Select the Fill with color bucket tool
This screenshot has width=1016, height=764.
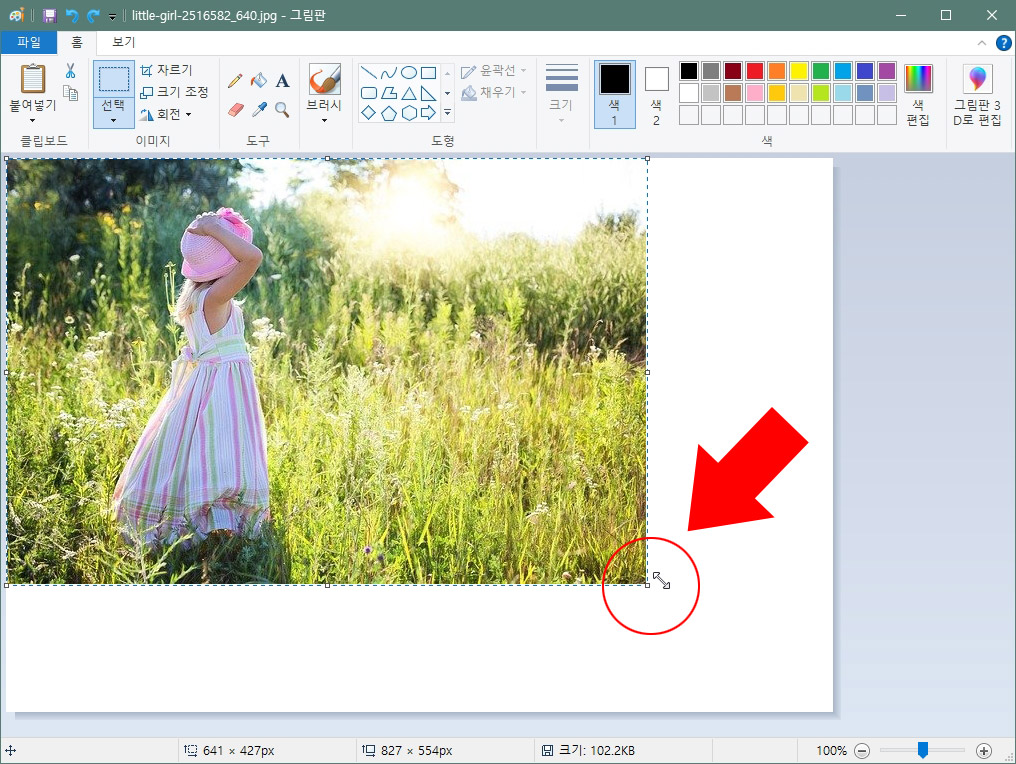pos(259,81)
